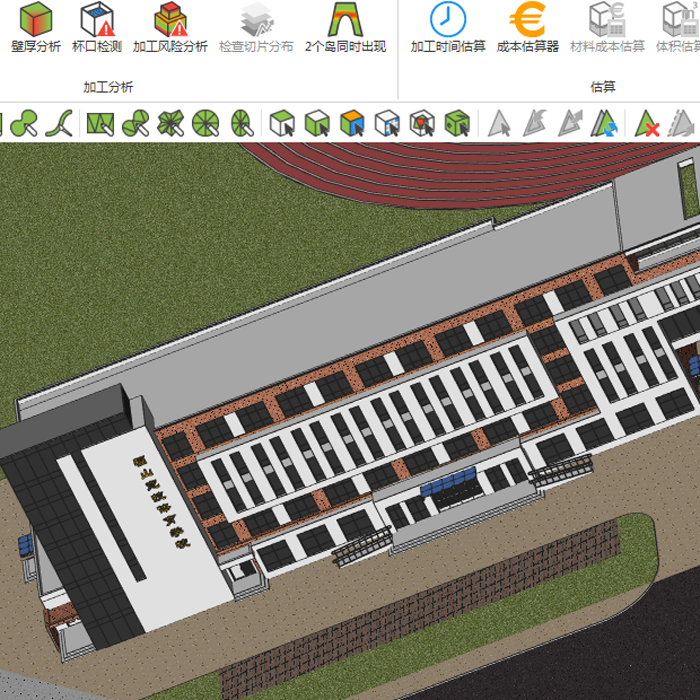Click the greyed-out 材料成本估算 icon
This screenshot has width=700, height=700.
pos(607,20)
